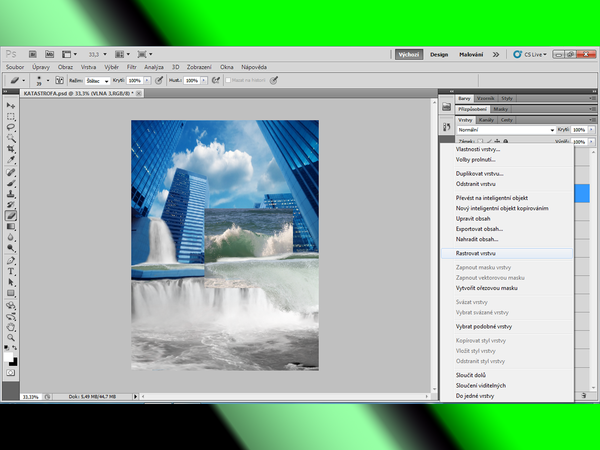Activate the Eyedropper tool
The image size is (600, 450).
11,160
